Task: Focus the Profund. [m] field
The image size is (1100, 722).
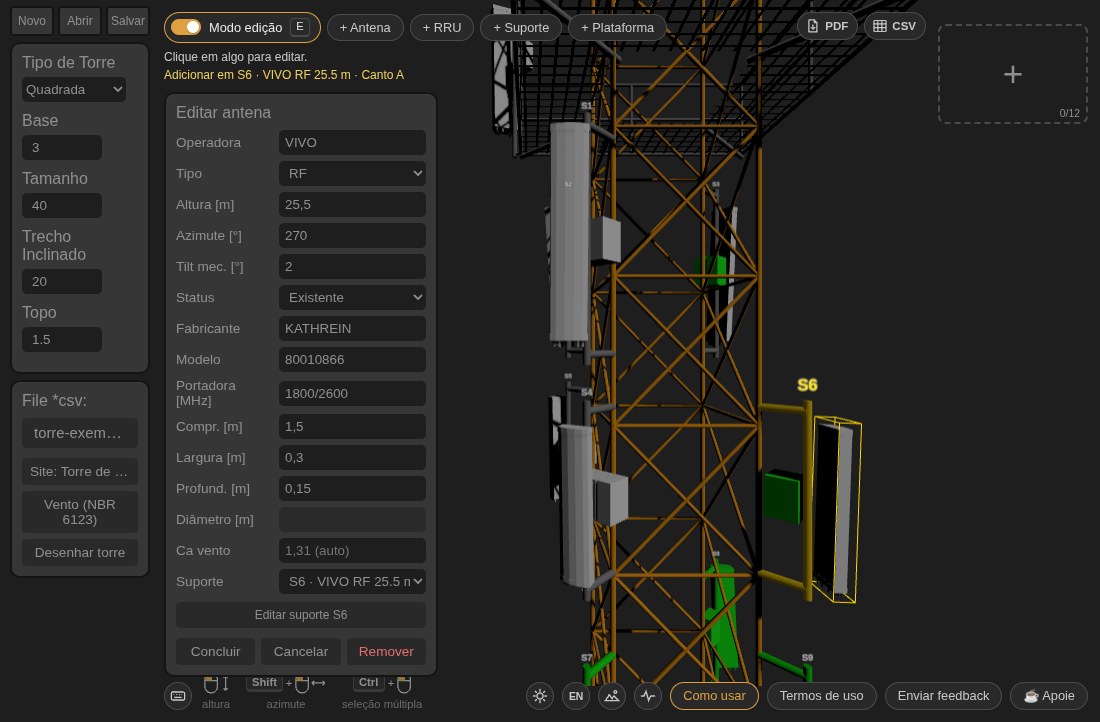Action: click(x=352, y=488)
